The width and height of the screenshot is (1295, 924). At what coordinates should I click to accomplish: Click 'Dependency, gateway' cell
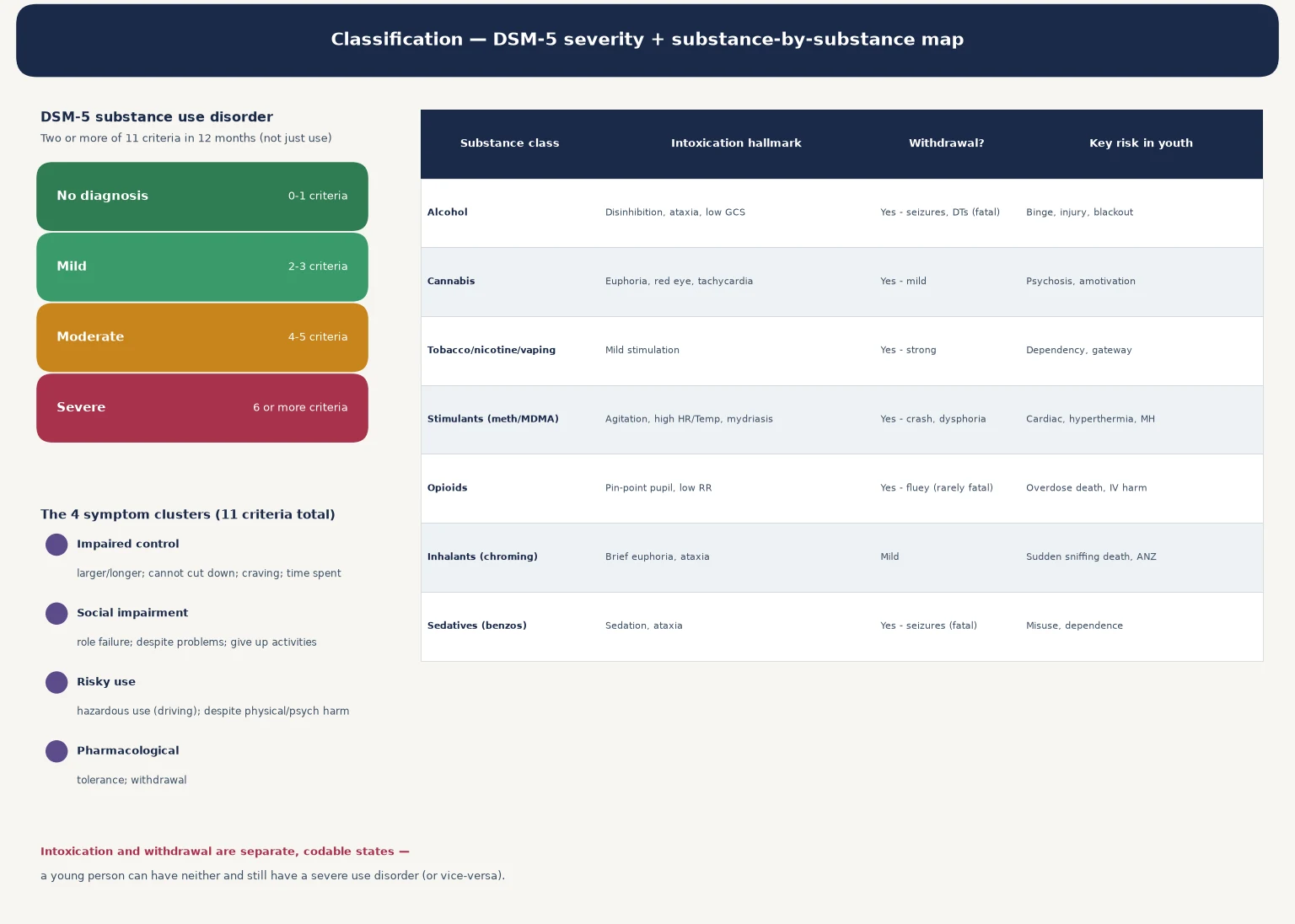[x=1079, y=350]
